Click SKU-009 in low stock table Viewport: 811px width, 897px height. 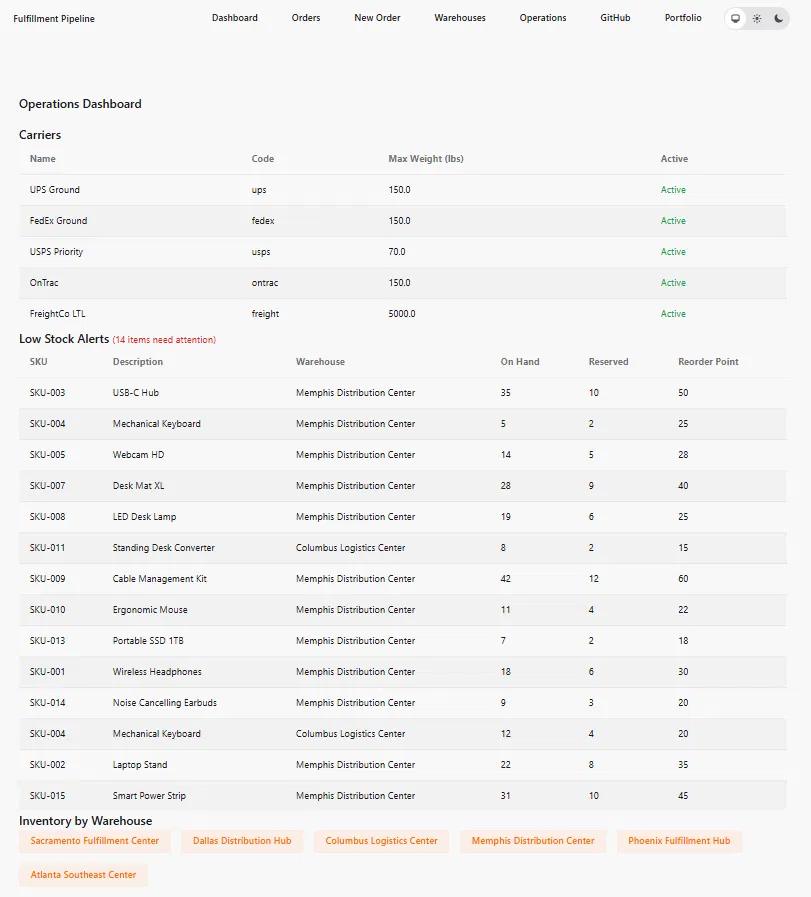click(47, 578)
